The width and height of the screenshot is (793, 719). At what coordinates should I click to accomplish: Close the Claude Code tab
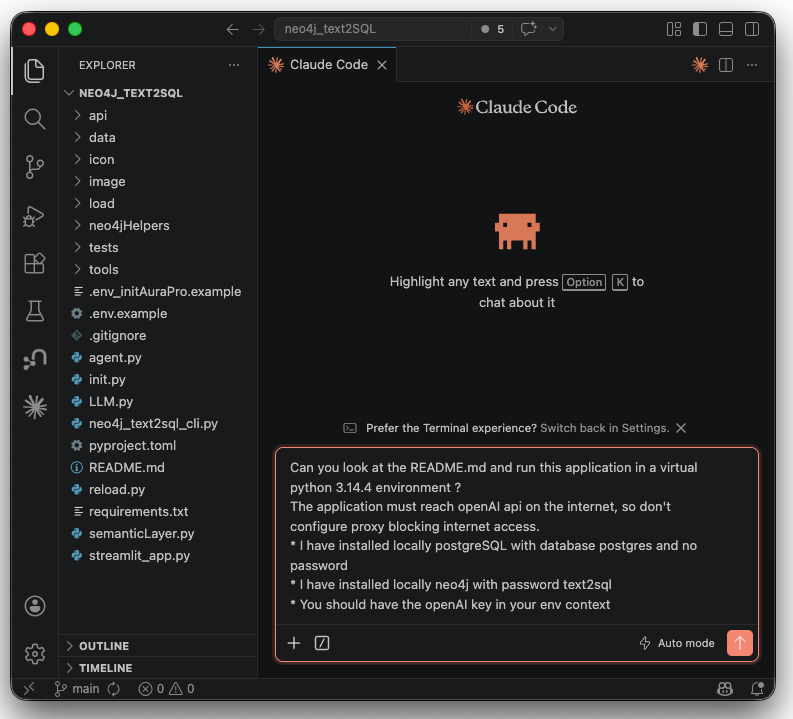382,65
